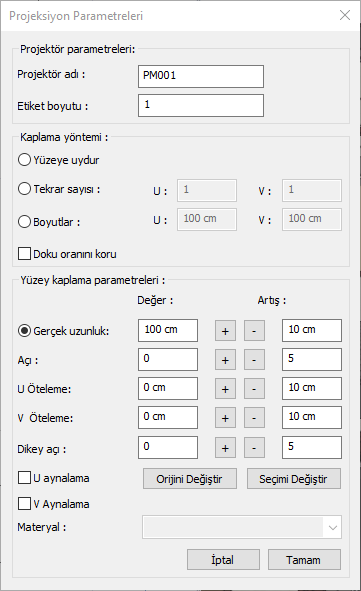This screenshot has width=361, height=591.
Task: Decrease U Öteleme with minus button
Action: (x=254, y=389)
